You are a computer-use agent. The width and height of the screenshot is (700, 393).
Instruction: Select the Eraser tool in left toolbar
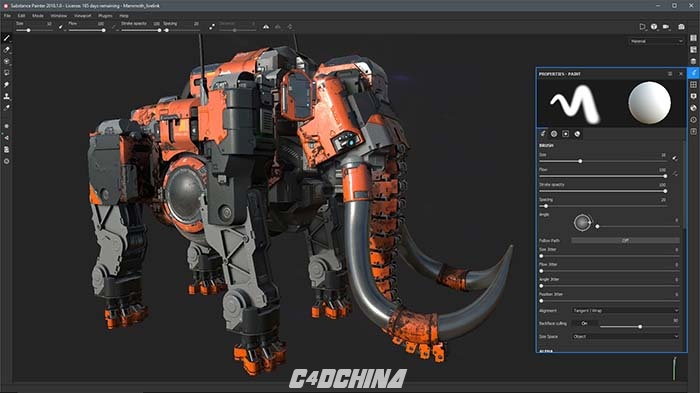[x=6, y=50]
